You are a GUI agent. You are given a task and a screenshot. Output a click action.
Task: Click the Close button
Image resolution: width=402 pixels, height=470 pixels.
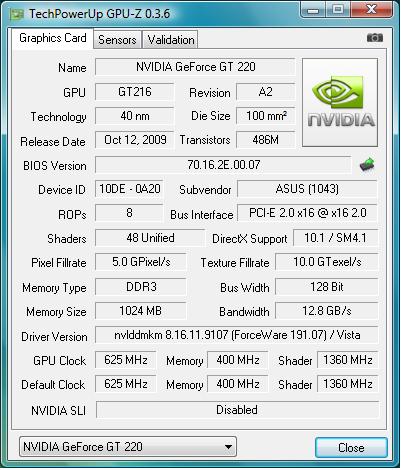pyautogui.click(x=351, y=447)
